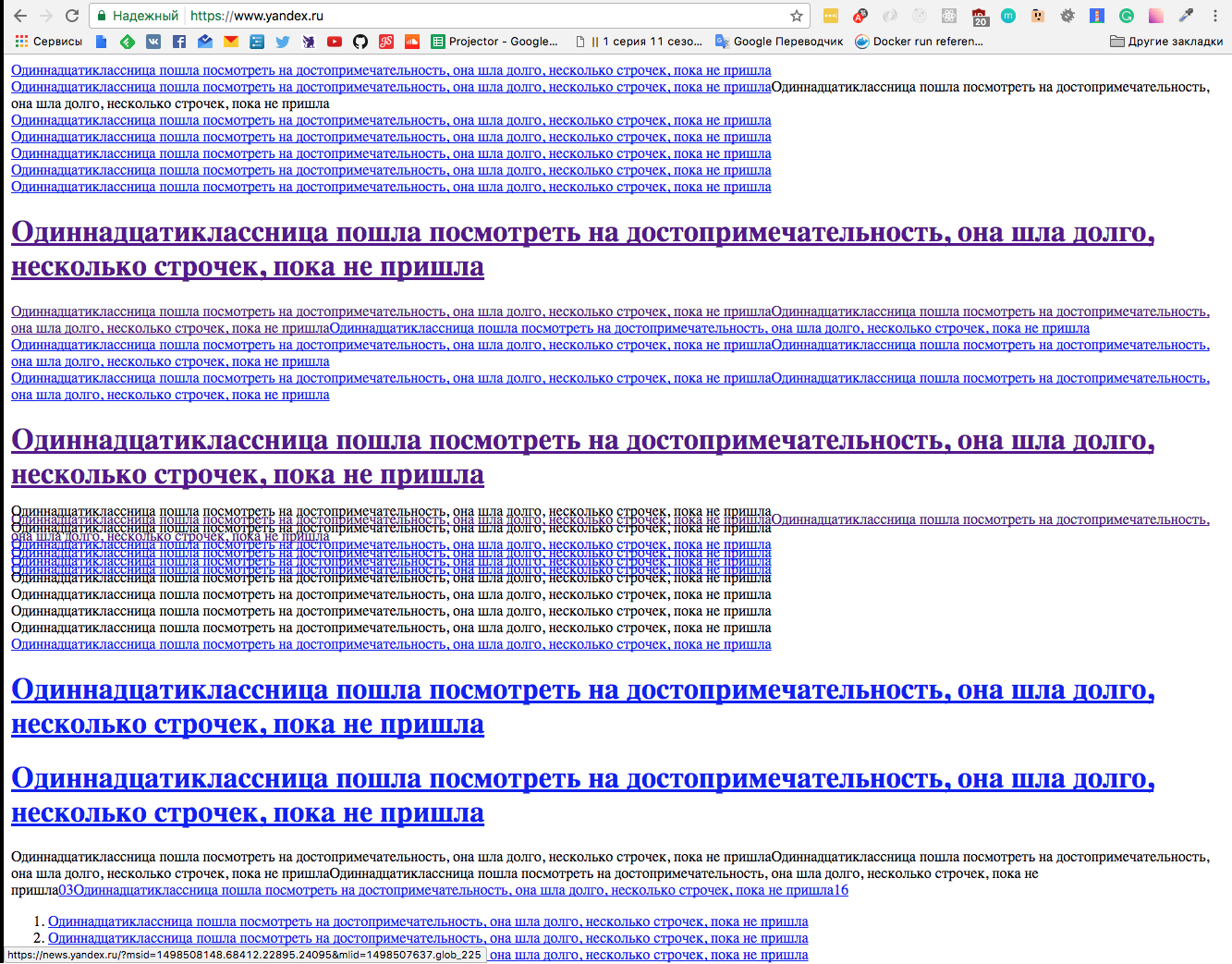
Task: Click the news.yandex.ru URL in status bar
Action: tap(244, 955)
